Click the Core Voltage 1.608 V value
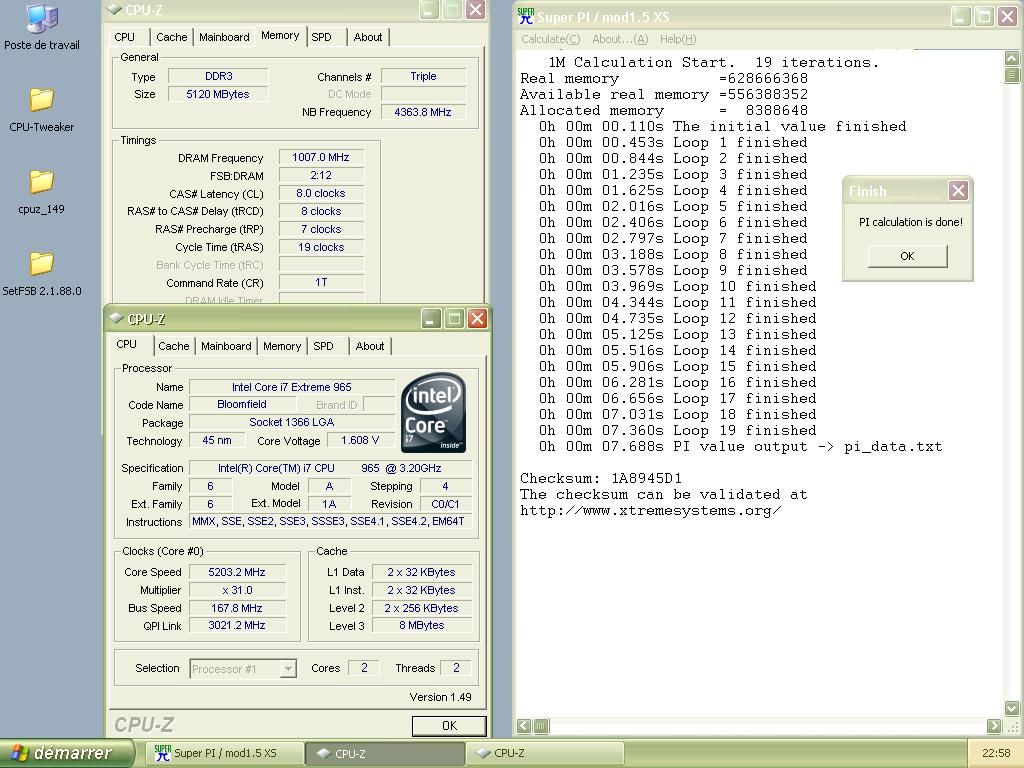Screen dimensions: 1024x768 360,440
